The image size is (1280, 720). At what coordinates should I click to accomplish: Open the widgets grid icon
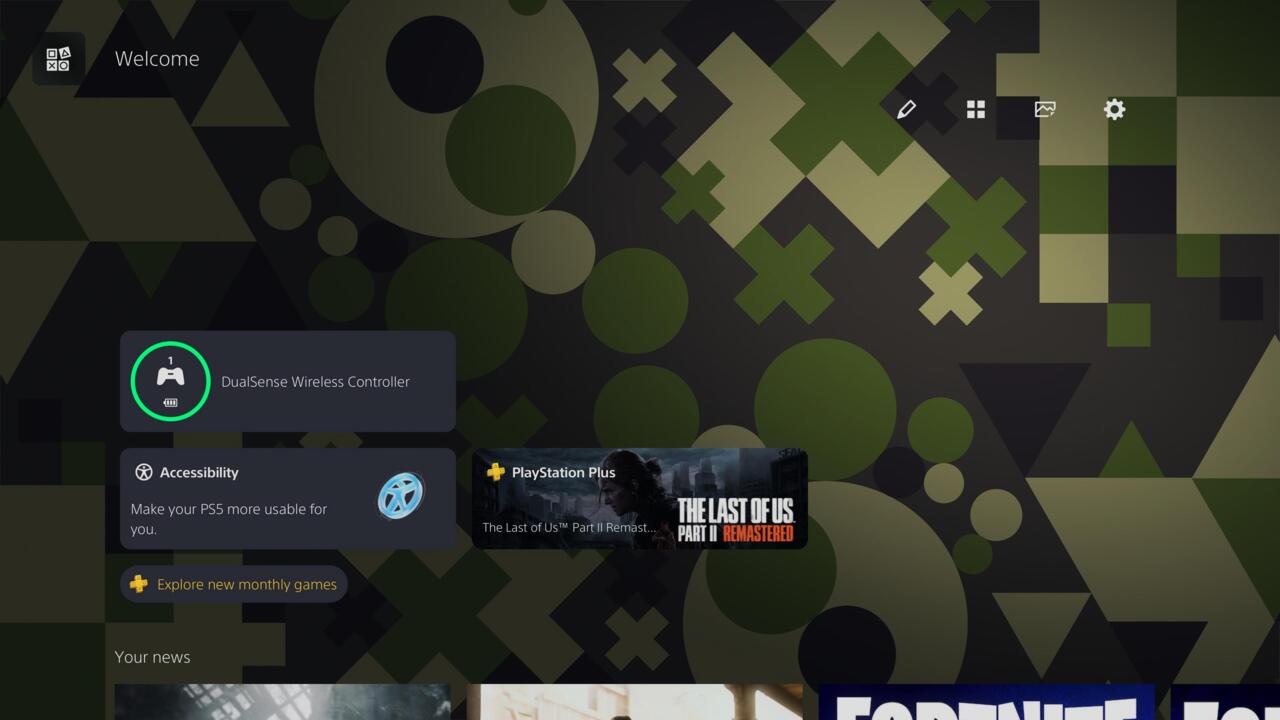(976, 110)
